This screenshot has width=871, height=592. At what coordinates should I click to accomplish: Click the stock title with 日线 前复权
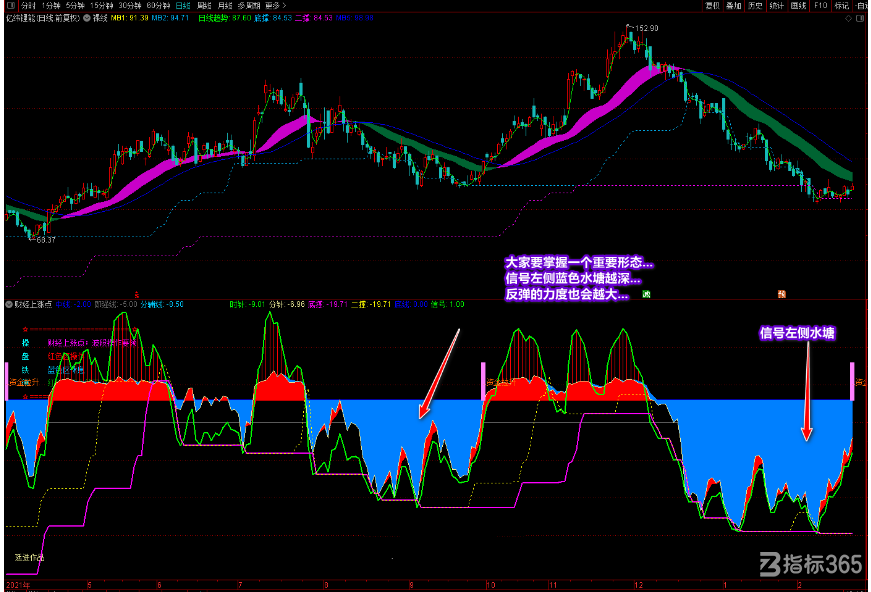[x=43, y=18]
